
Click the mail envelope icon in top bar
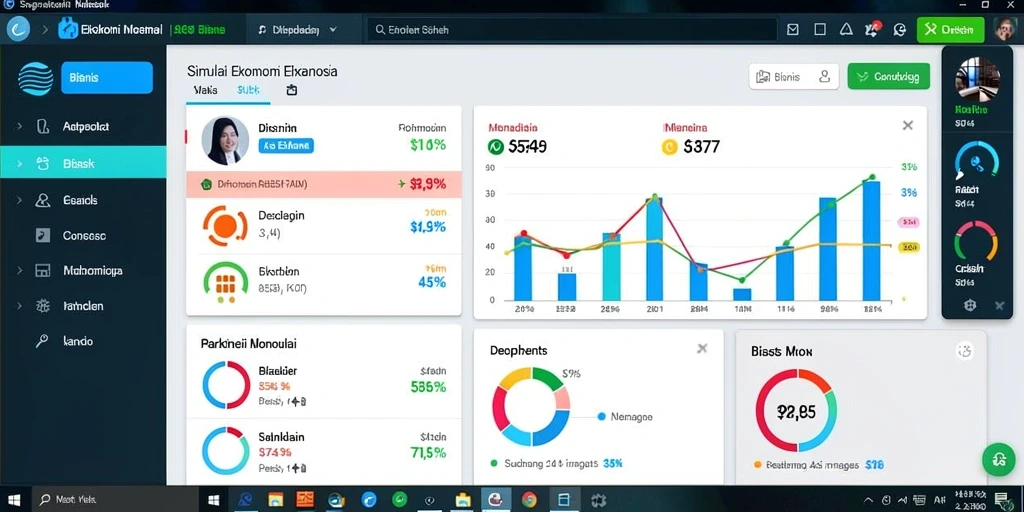point(793,29)
